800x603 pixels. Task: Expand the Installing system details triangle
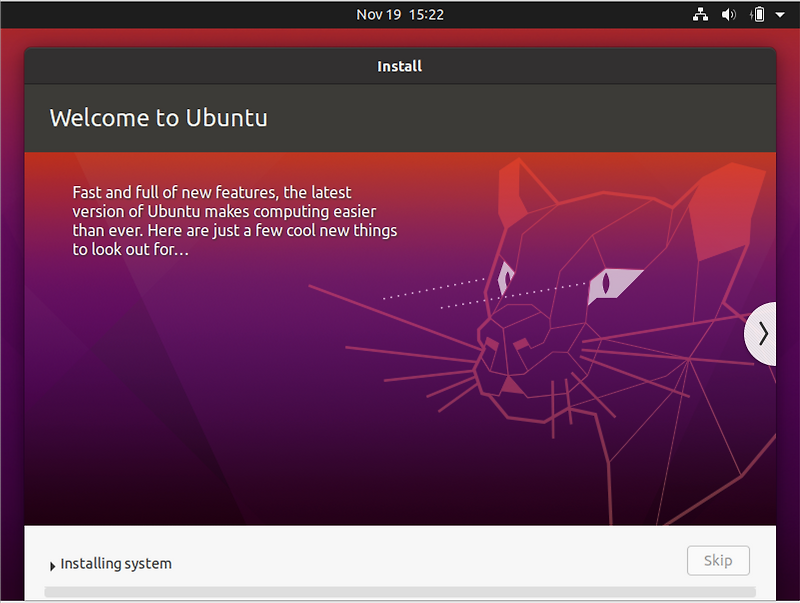52,566
